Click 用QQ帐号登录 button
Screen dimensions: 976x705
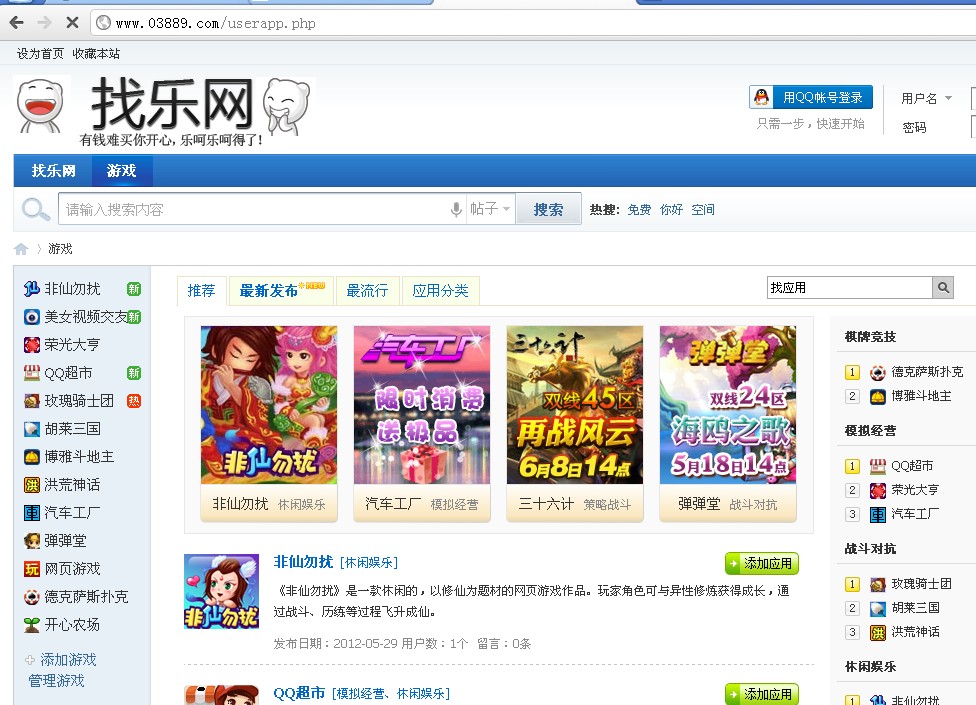(811, 97)
